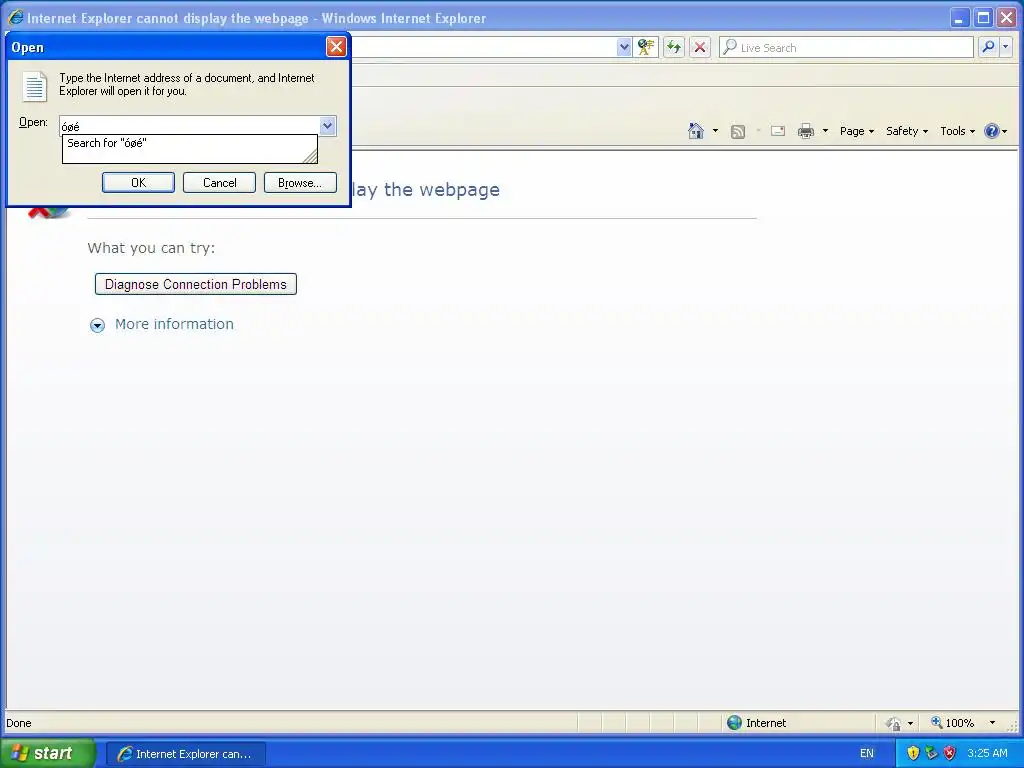The image size is (1024, 768).
Task: Click the Internet Explorer taskbar button
Action: (x=185, y=754)
